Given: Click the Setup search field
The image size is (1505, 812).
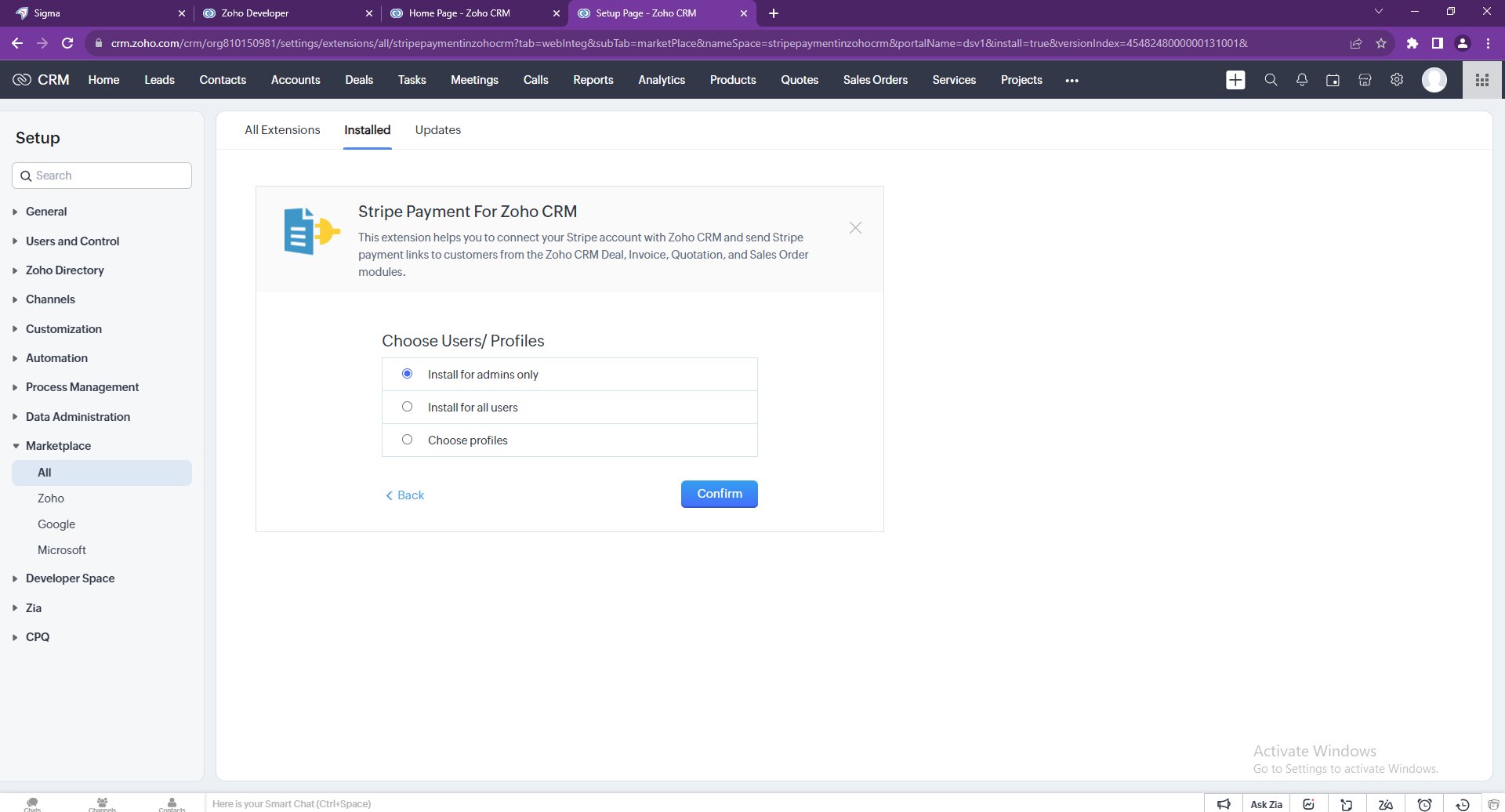Looking at the screenshot, I should click(x=102, y=176).
